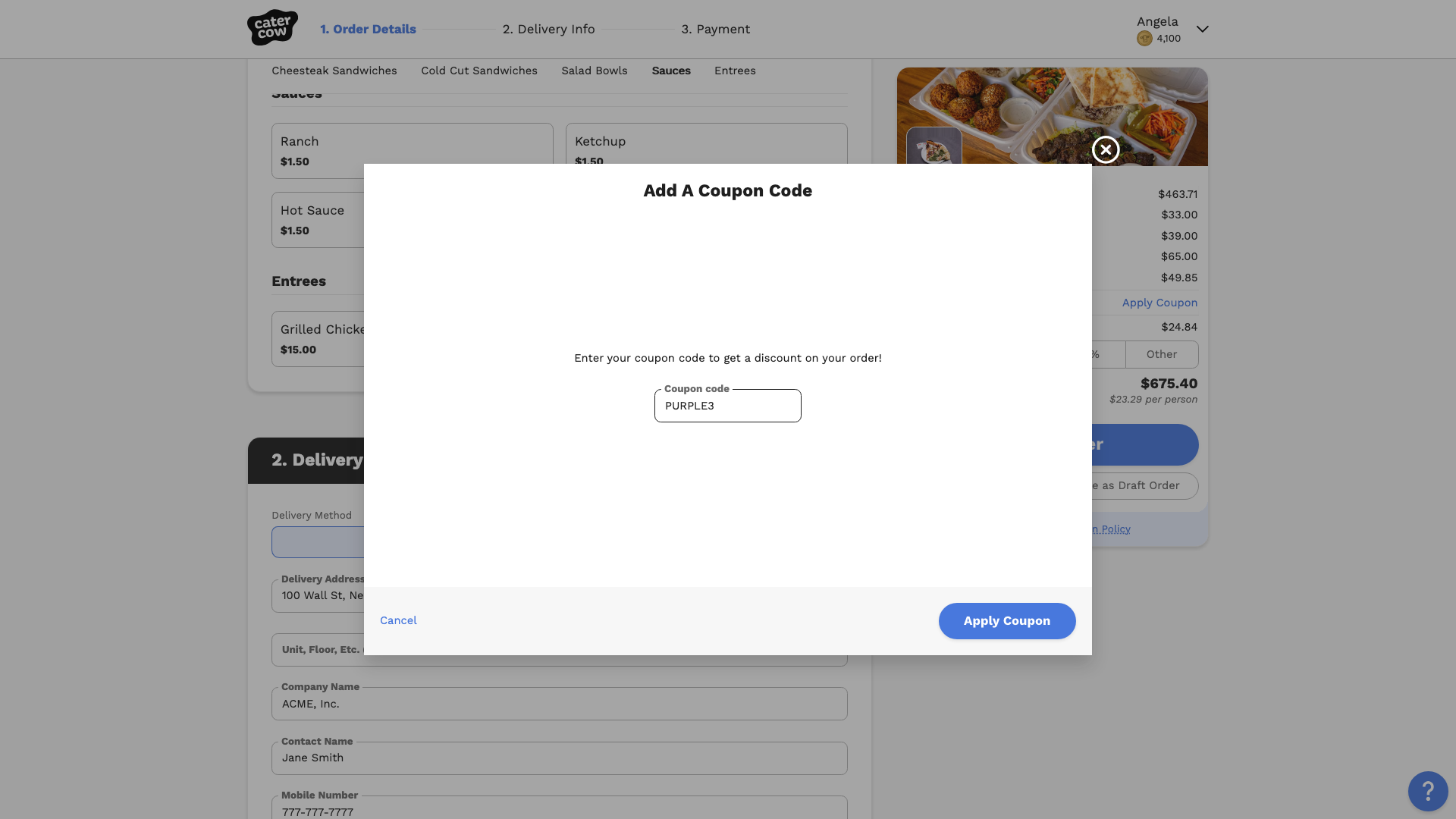This screenshot has height=819, width=1456.
Task: Edit the Company Name field ACME, Inc.
Action: pyautogui.click(x=560, y=704)
